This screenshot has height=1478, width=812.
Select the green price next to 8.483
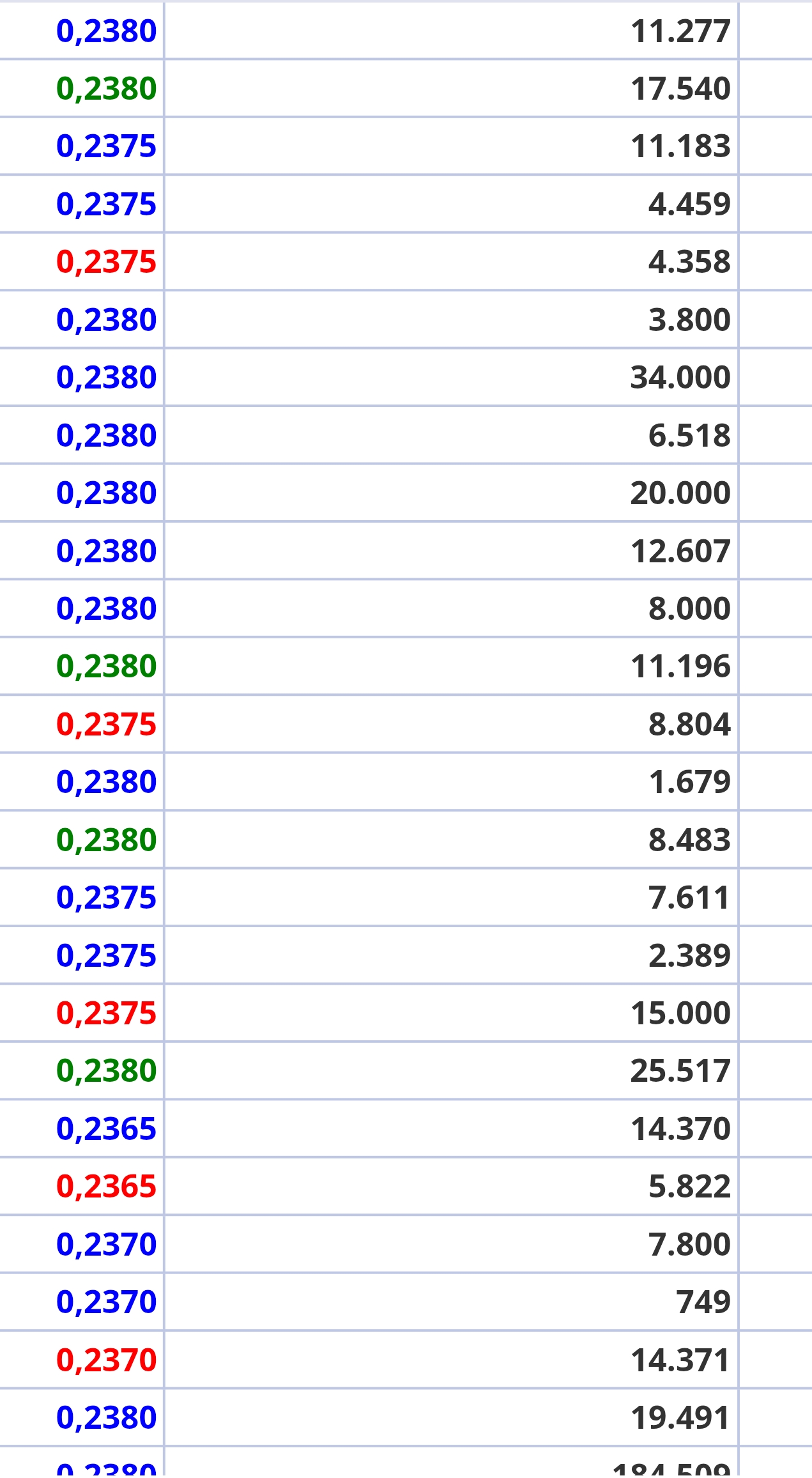point(106,840)
